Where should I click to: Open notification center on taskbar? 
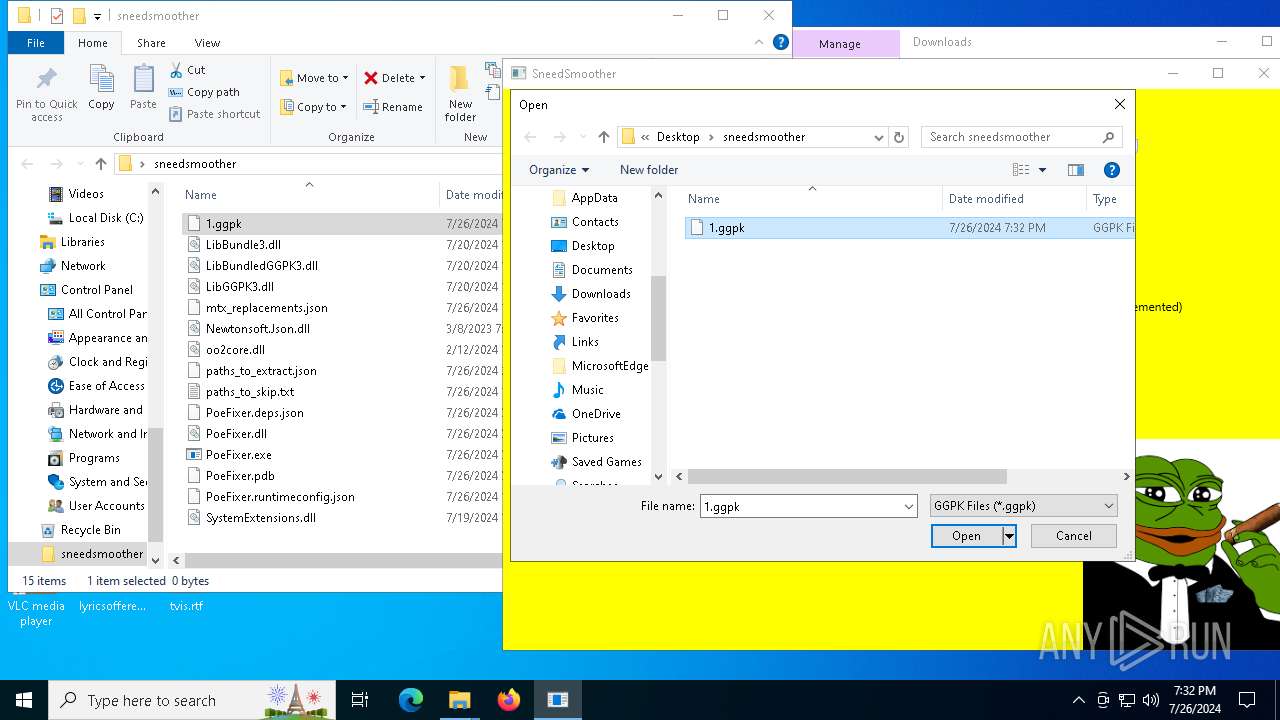pos(1247,700)
